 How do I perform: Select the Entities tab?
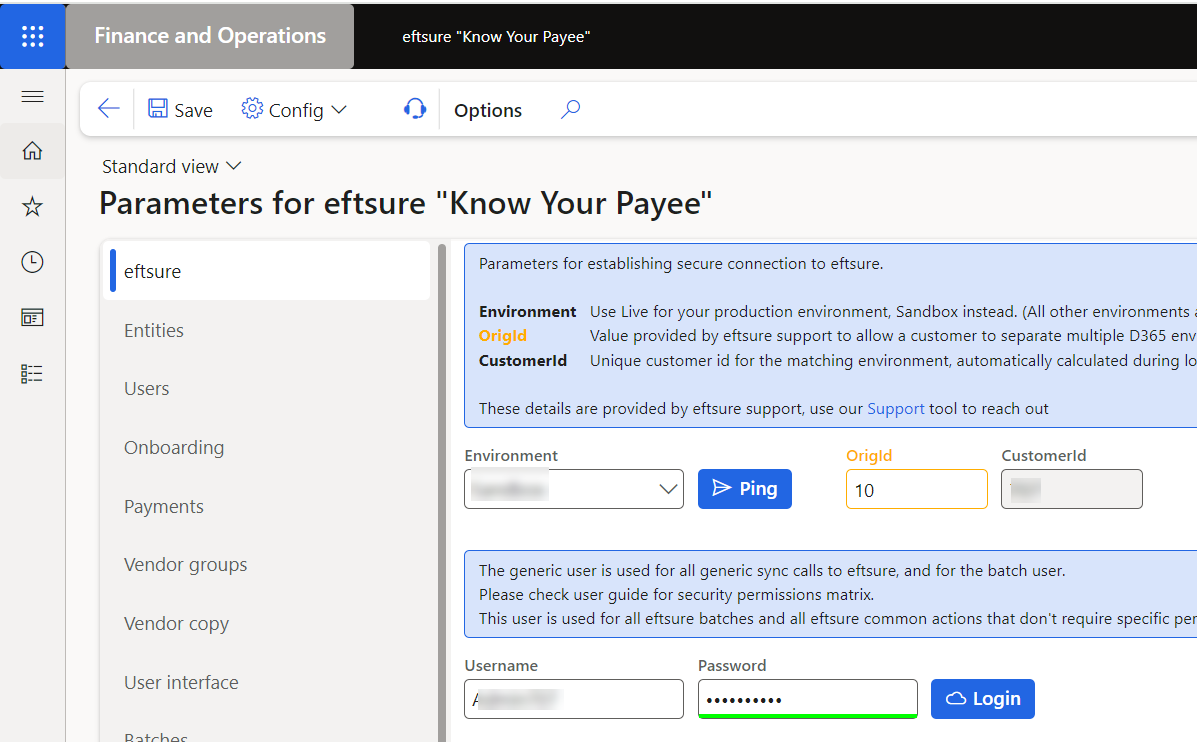266,331
